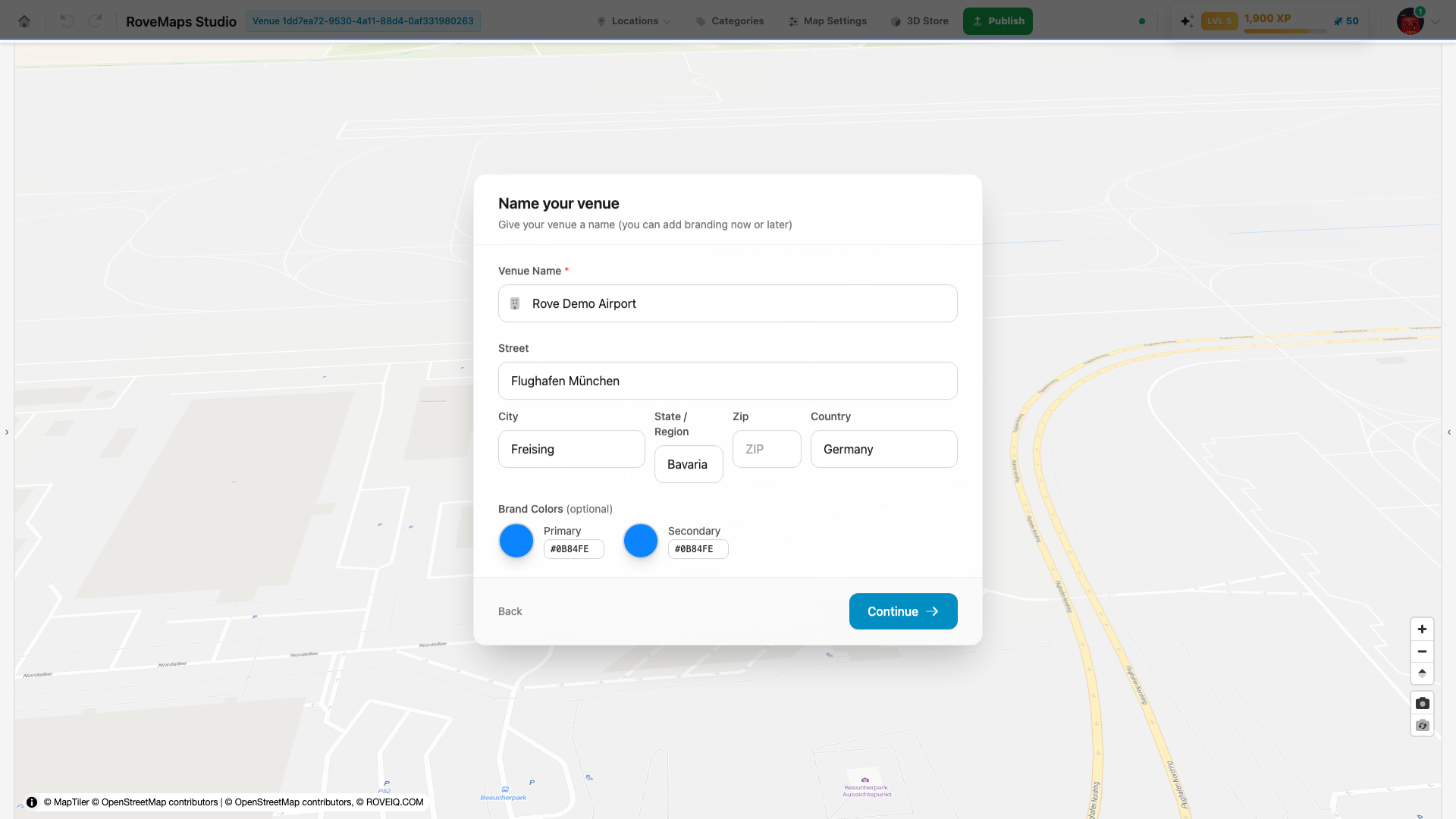Expand the right side panel
The height and width of the screenshot is (819, 1456).
[1449, 432]
